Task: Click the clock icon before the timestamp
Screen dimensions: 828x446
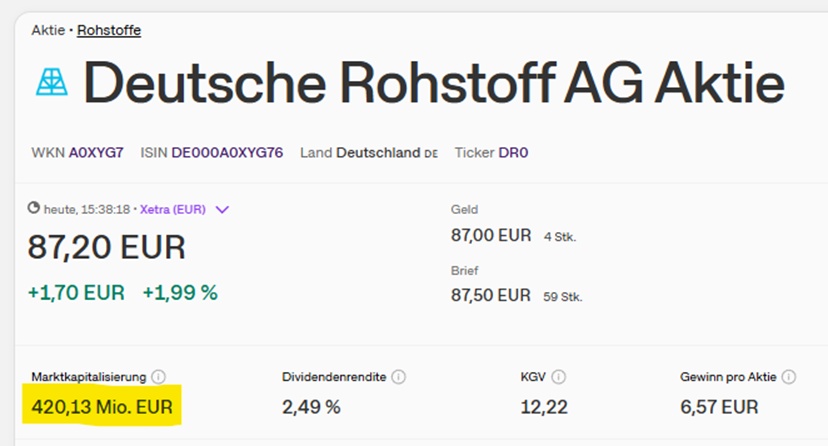Action: tap(33, 208)
